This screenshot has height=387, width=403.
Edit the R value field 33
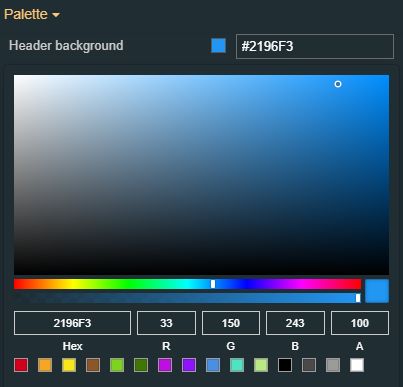pos(166,323)
